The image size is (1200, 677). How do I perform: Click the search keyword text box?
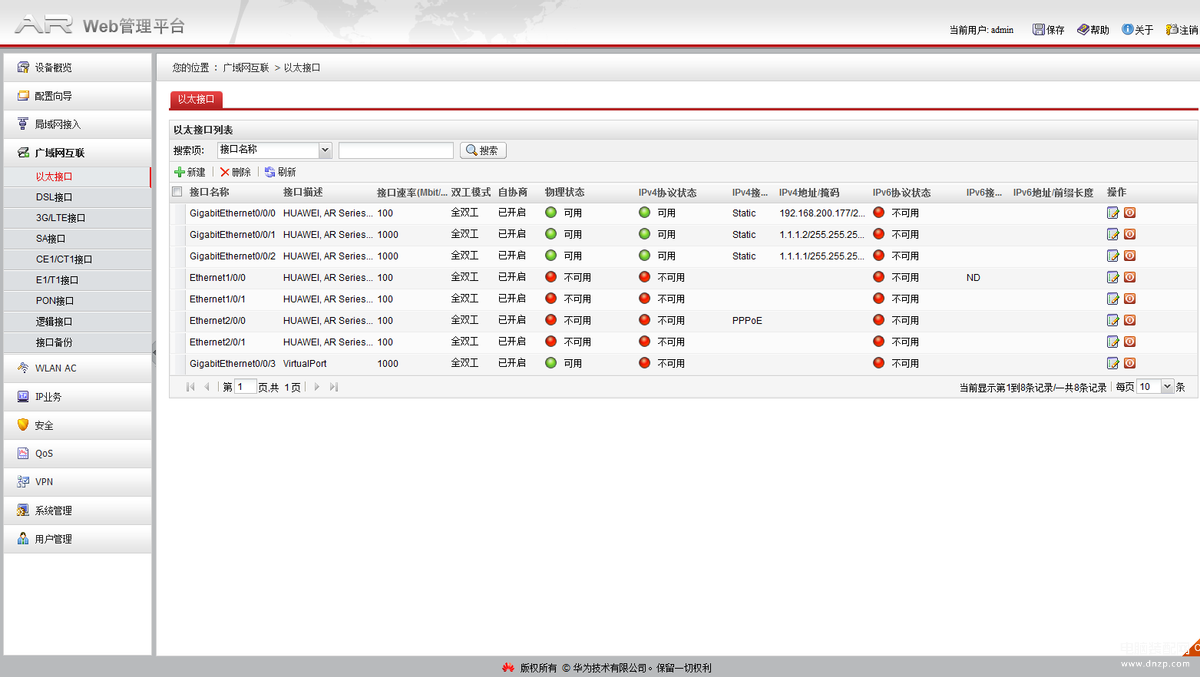point(396,150)
